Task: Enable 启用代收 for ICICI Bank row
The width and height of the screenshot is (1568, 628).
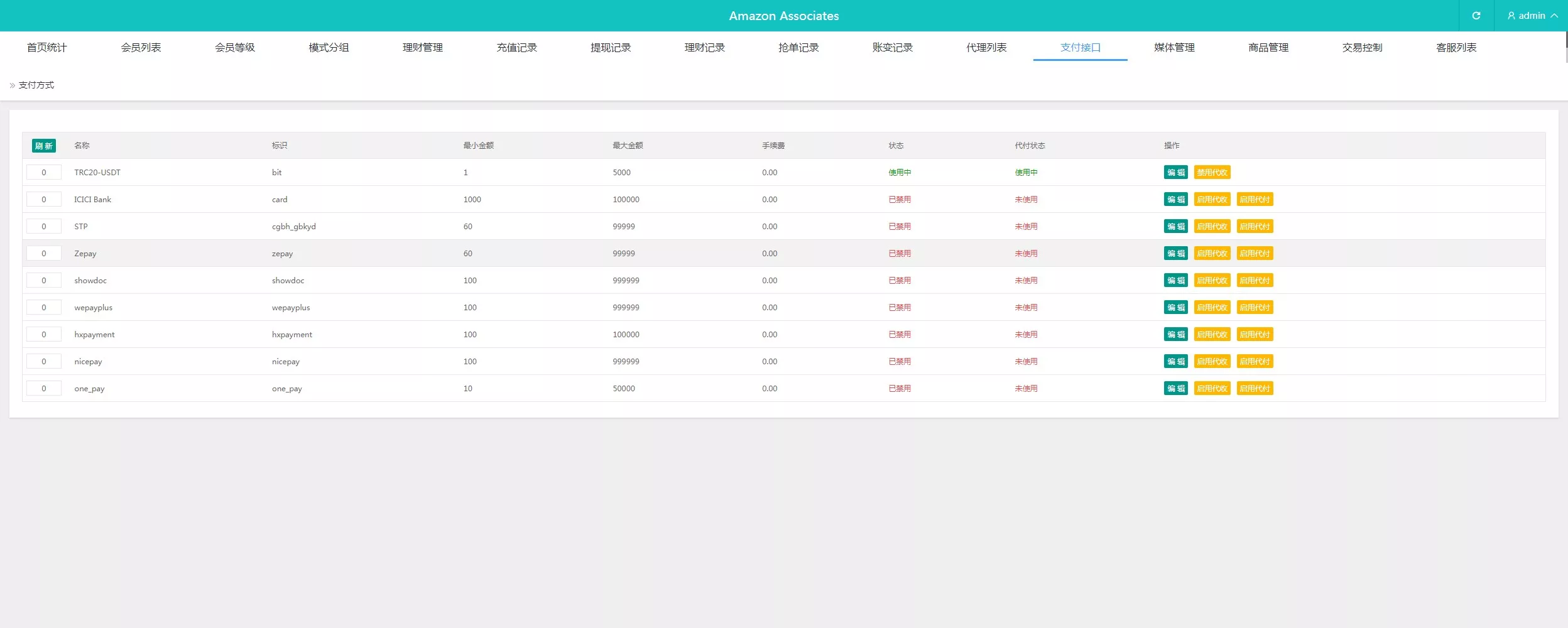Action: tap(1211, 200)
